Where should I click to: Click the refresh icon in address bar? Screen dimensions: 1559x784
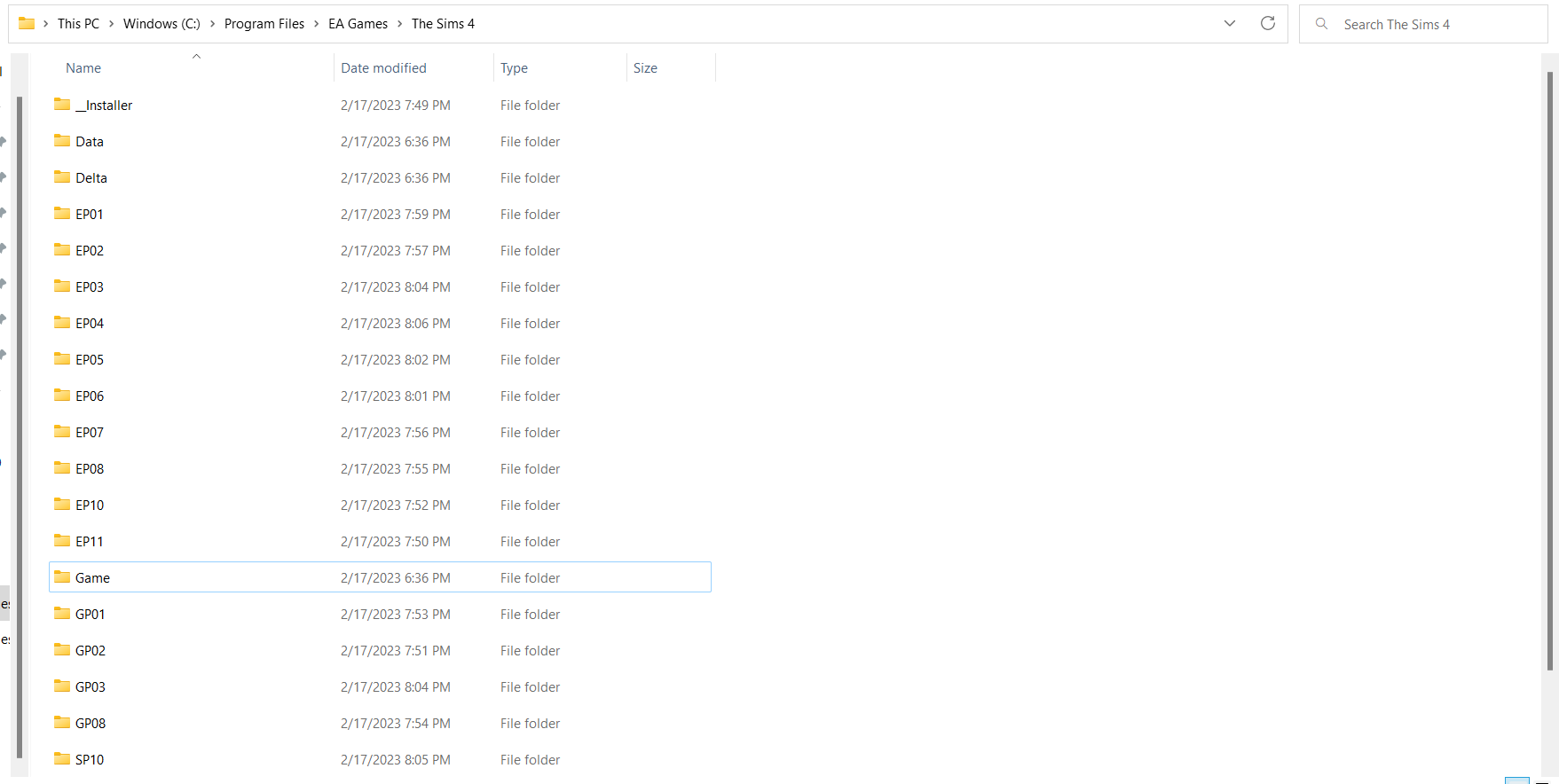1267,24
